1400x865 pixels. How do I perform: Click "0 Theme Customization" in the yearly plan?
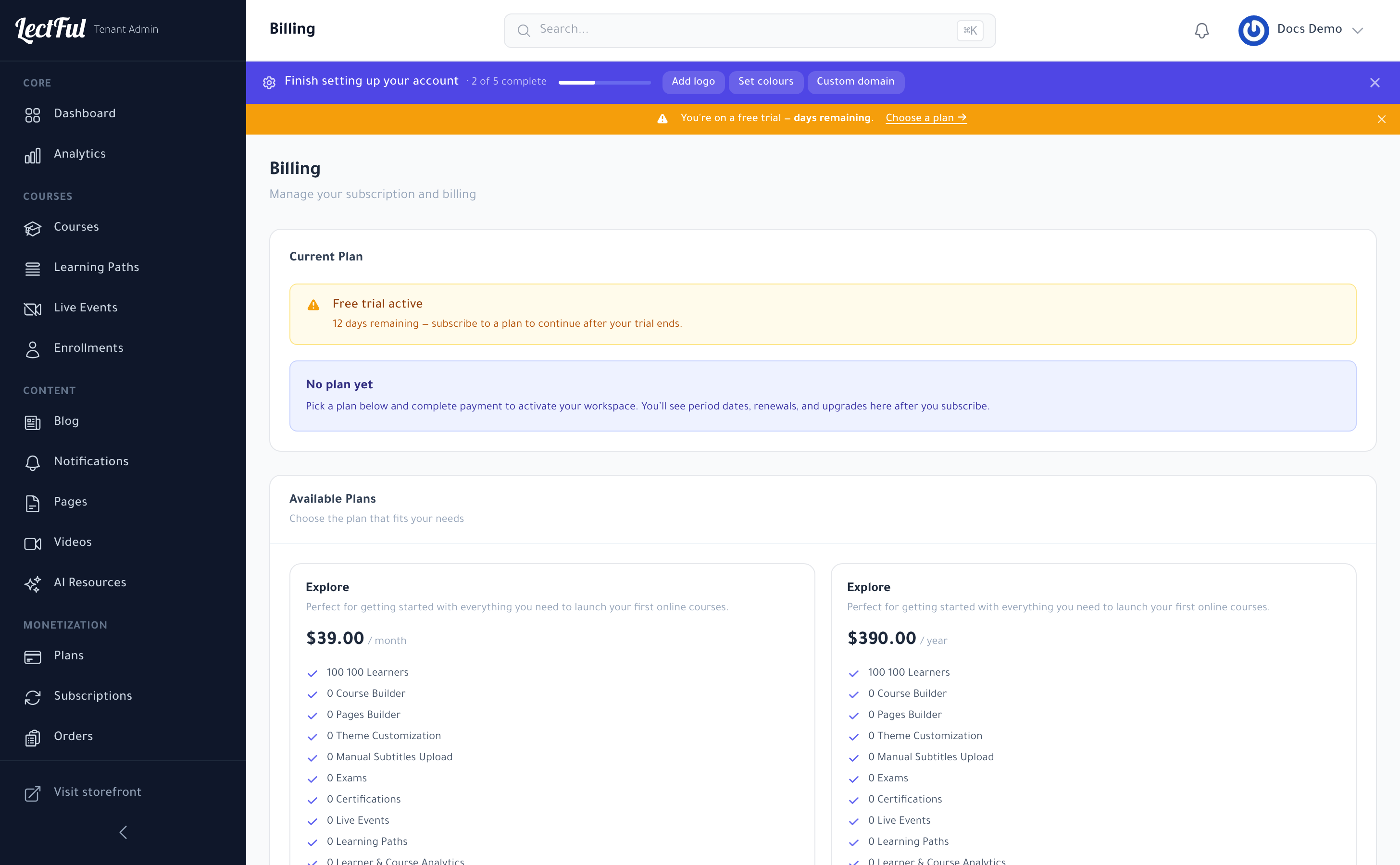point(925,736)
